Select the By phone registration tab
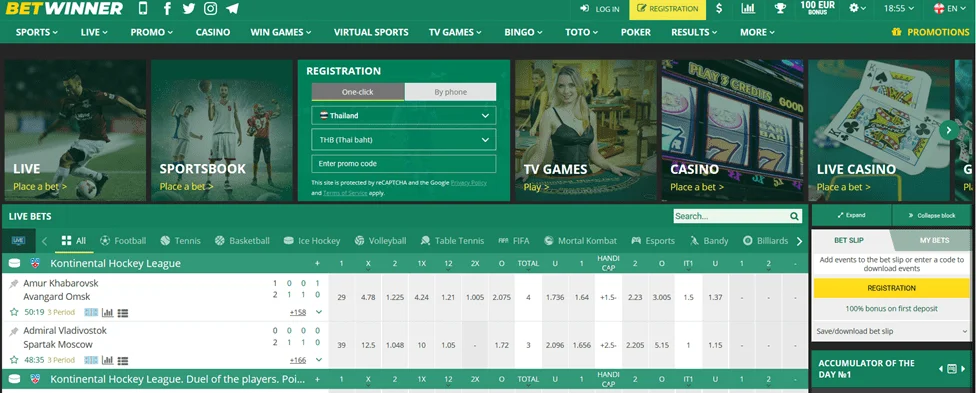976x393 pixels. [x=451, y=92]
